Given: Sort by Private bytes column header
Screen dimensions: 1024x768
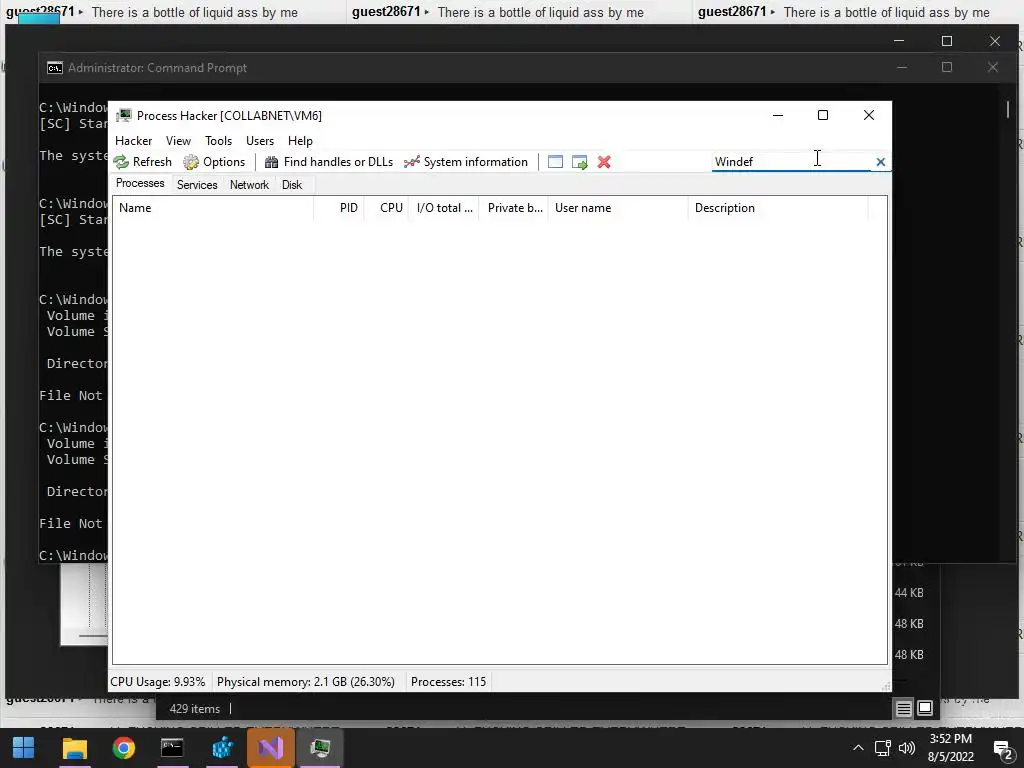Looking at the screenshot, I should tap(513, 208).
